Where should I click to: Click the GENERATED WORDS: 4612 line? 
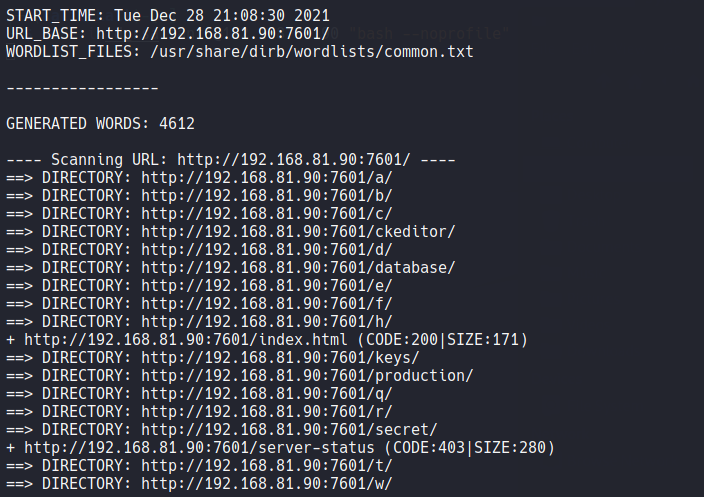coord(100,124)
